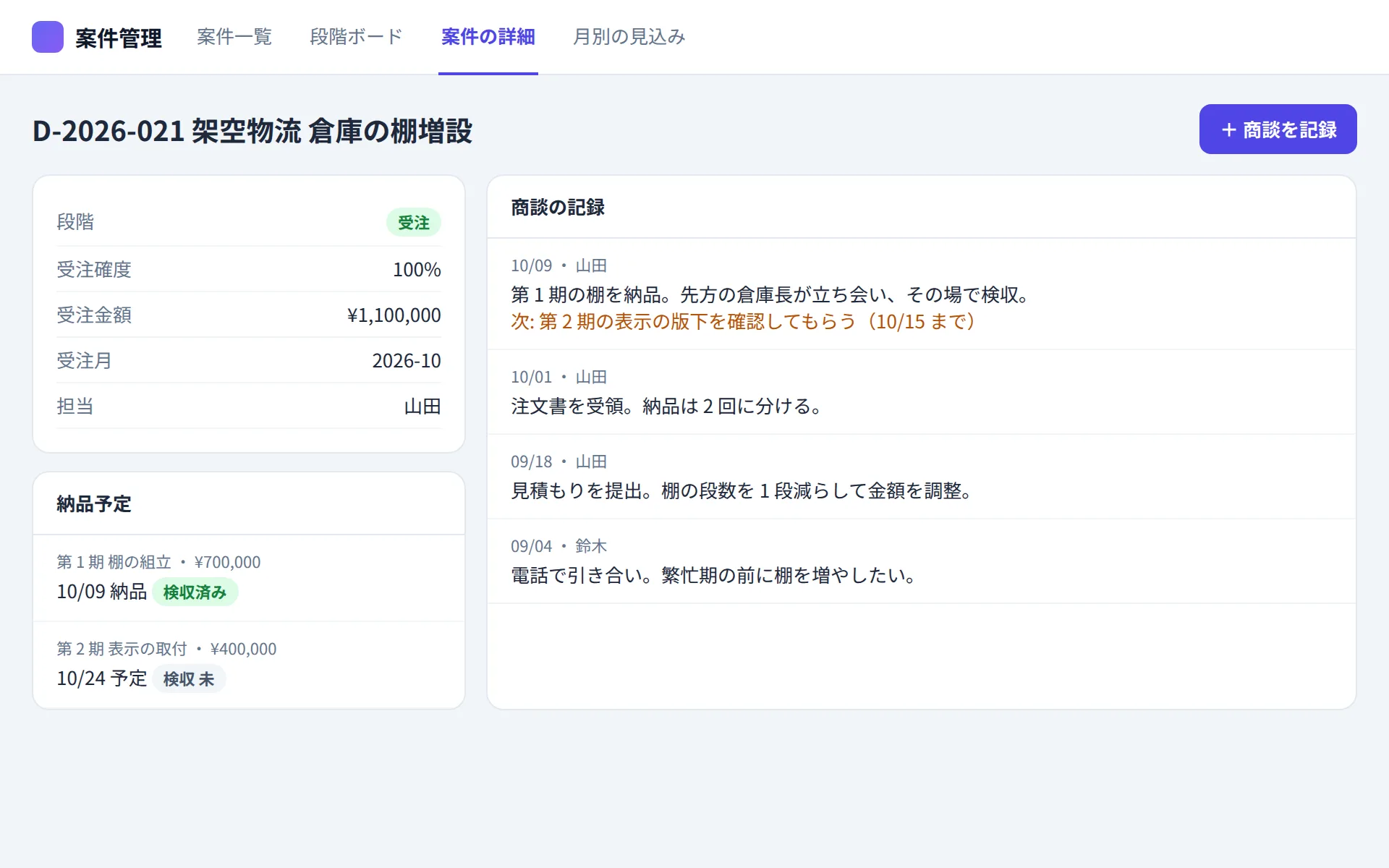Click the note 注文書を受領。納品は2回に分ける。

[667, 407]
